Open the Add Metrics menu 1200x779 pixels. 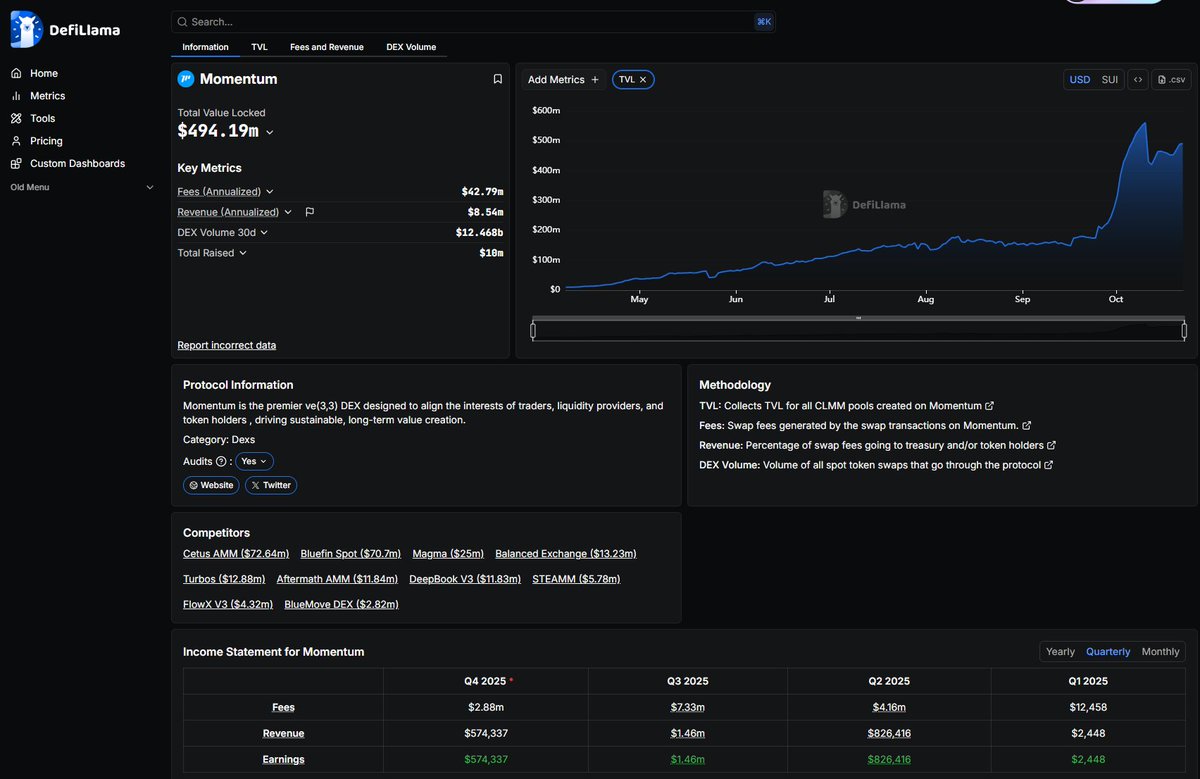coord(563,79)
